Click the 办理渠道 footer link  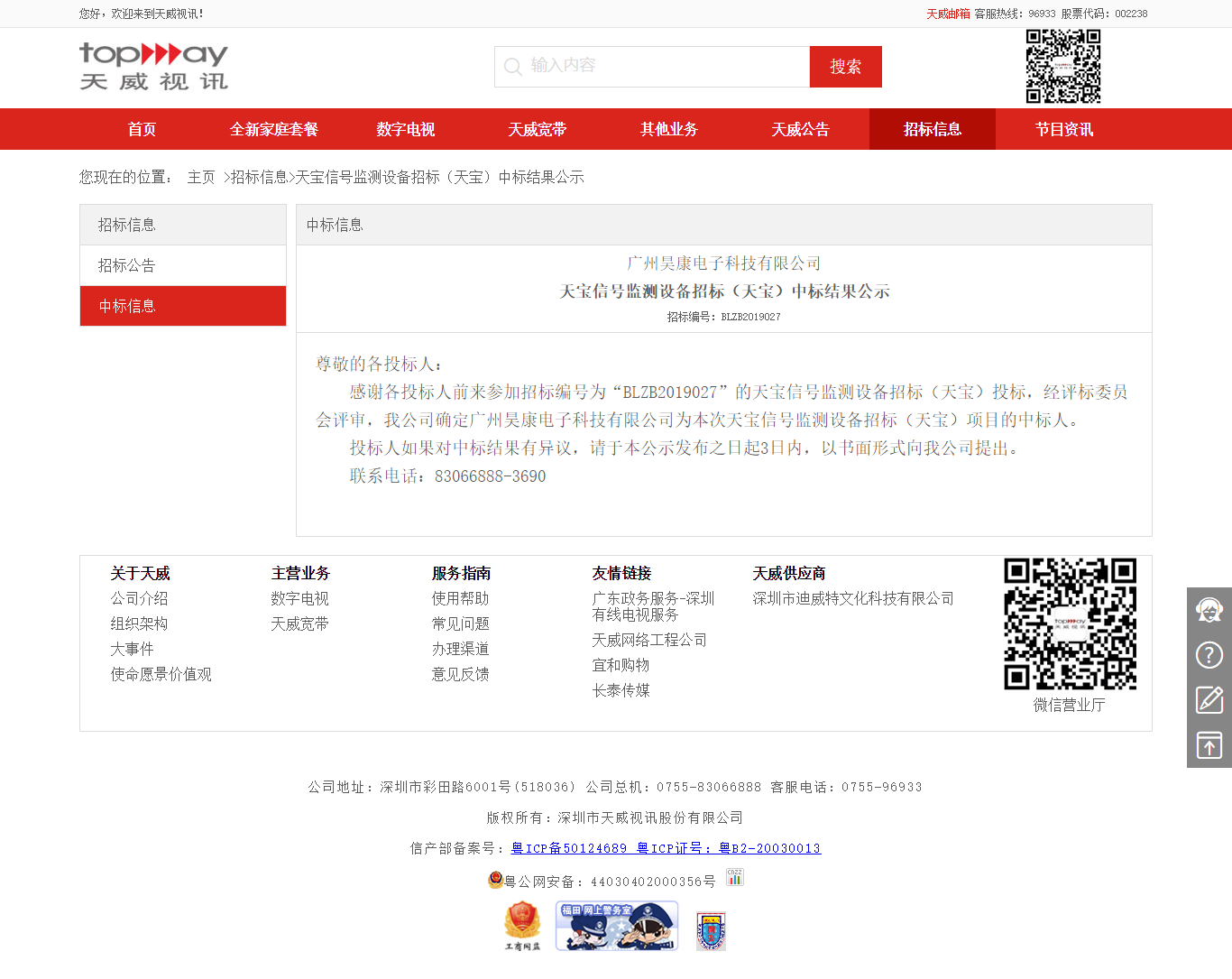click(461, 649)
